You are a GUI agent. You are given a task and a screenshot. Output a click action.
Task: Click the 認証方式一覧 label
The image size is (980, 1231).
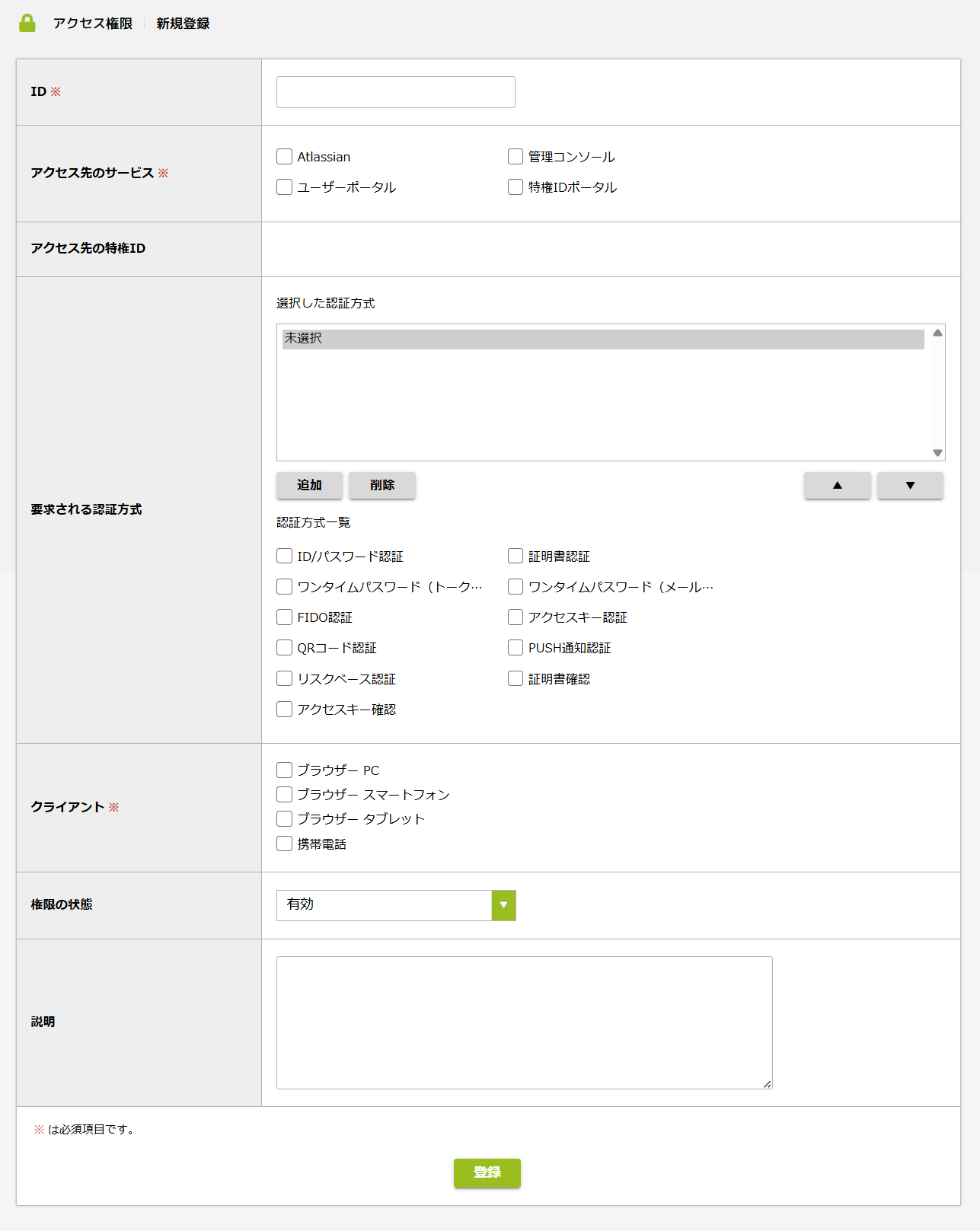tap(314, 523)
